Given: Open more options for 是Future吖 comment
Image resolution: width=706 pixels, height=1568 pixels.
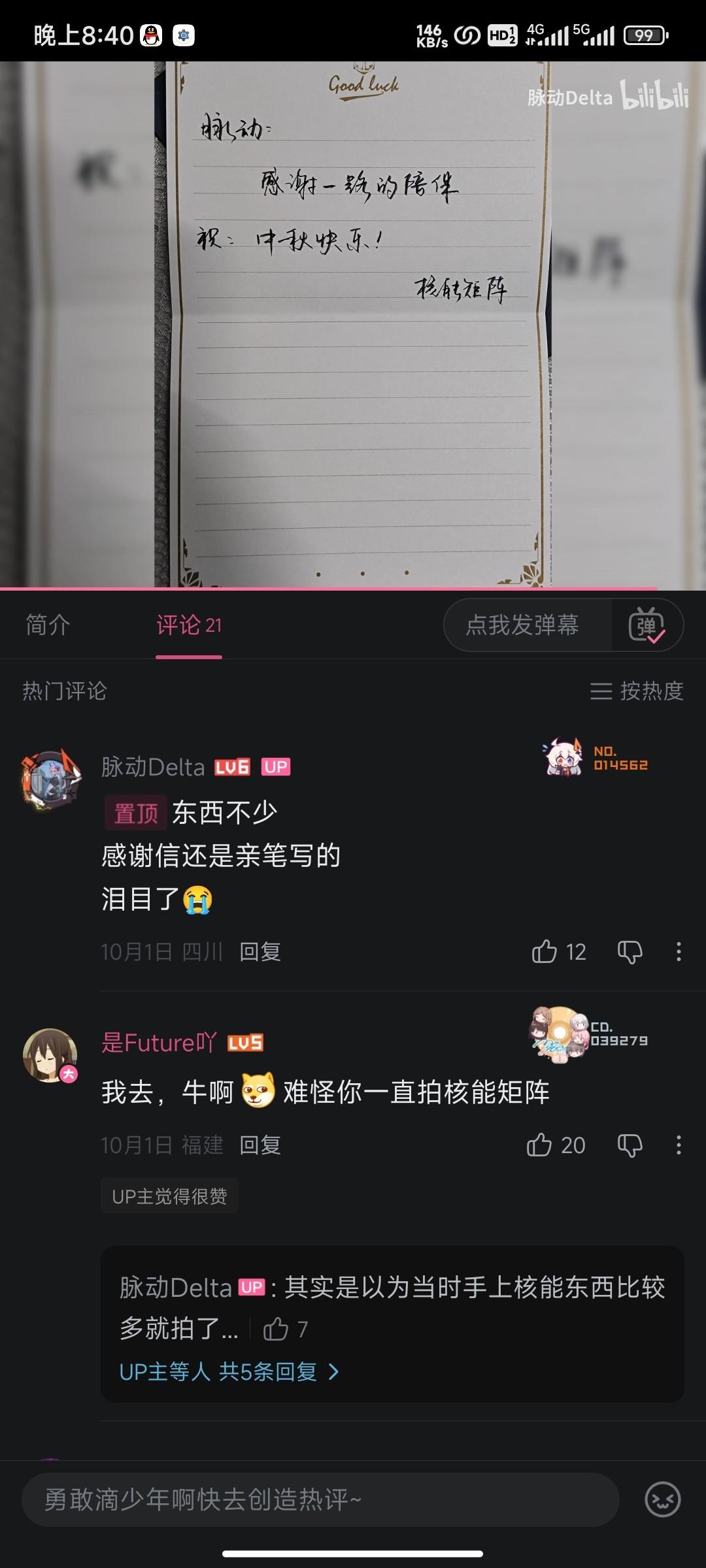Looking at the screenshot, I should click(x=679, y=1145).
